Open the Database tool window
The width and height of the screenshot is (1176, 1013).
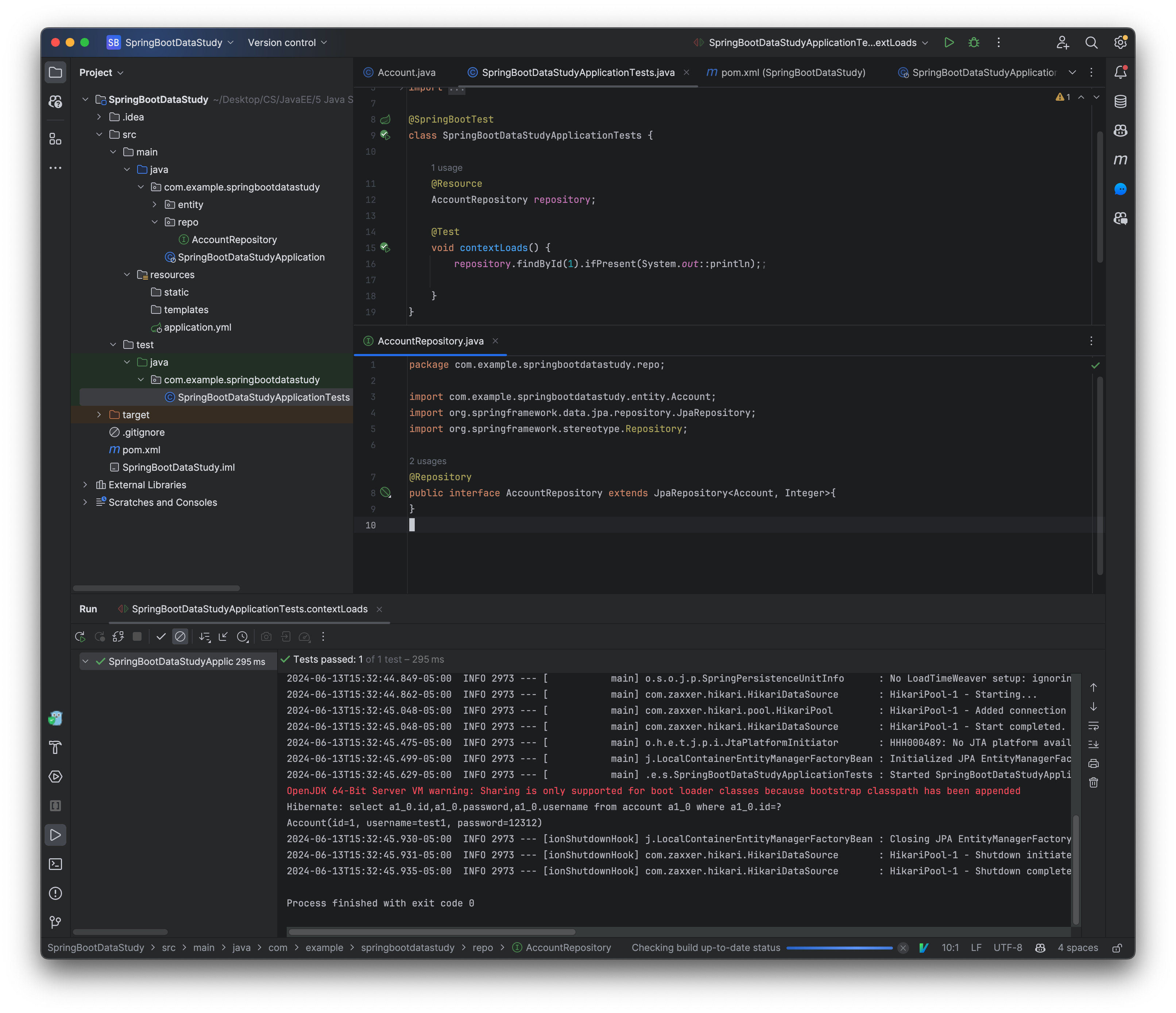coord(1121,102)
